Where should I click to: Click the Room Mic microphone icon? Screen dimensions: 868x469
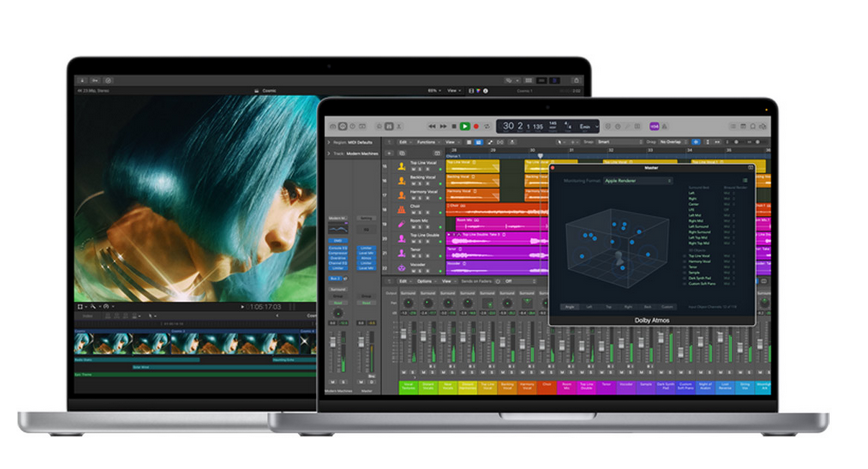(x=402, y=224)
